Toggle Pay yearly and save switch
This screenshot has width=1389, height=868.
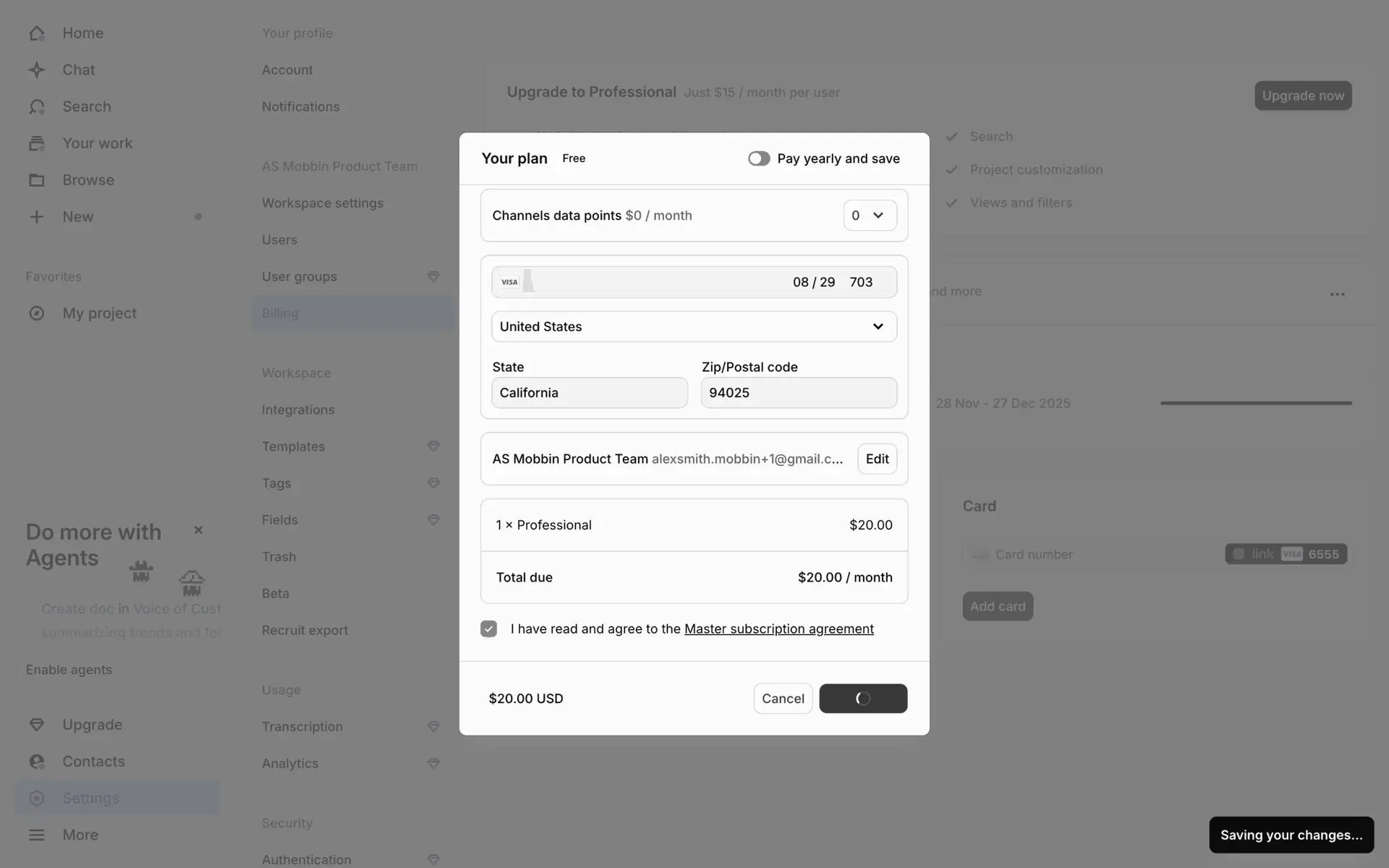pos(759,158)
